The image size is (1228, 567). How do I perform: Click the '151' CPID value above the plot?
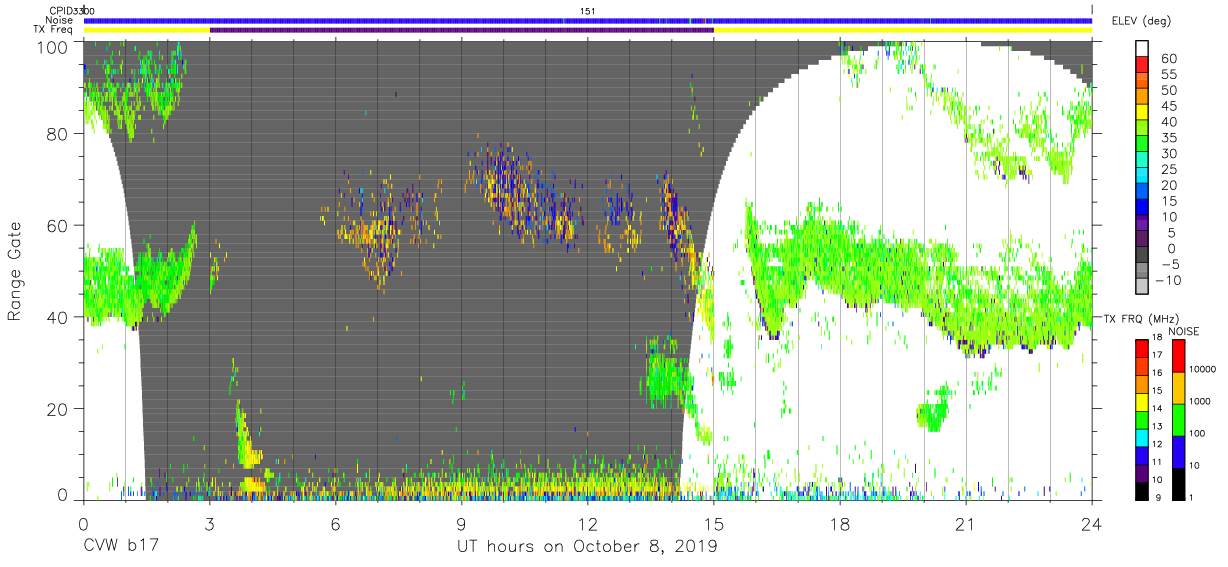[588, 11]
